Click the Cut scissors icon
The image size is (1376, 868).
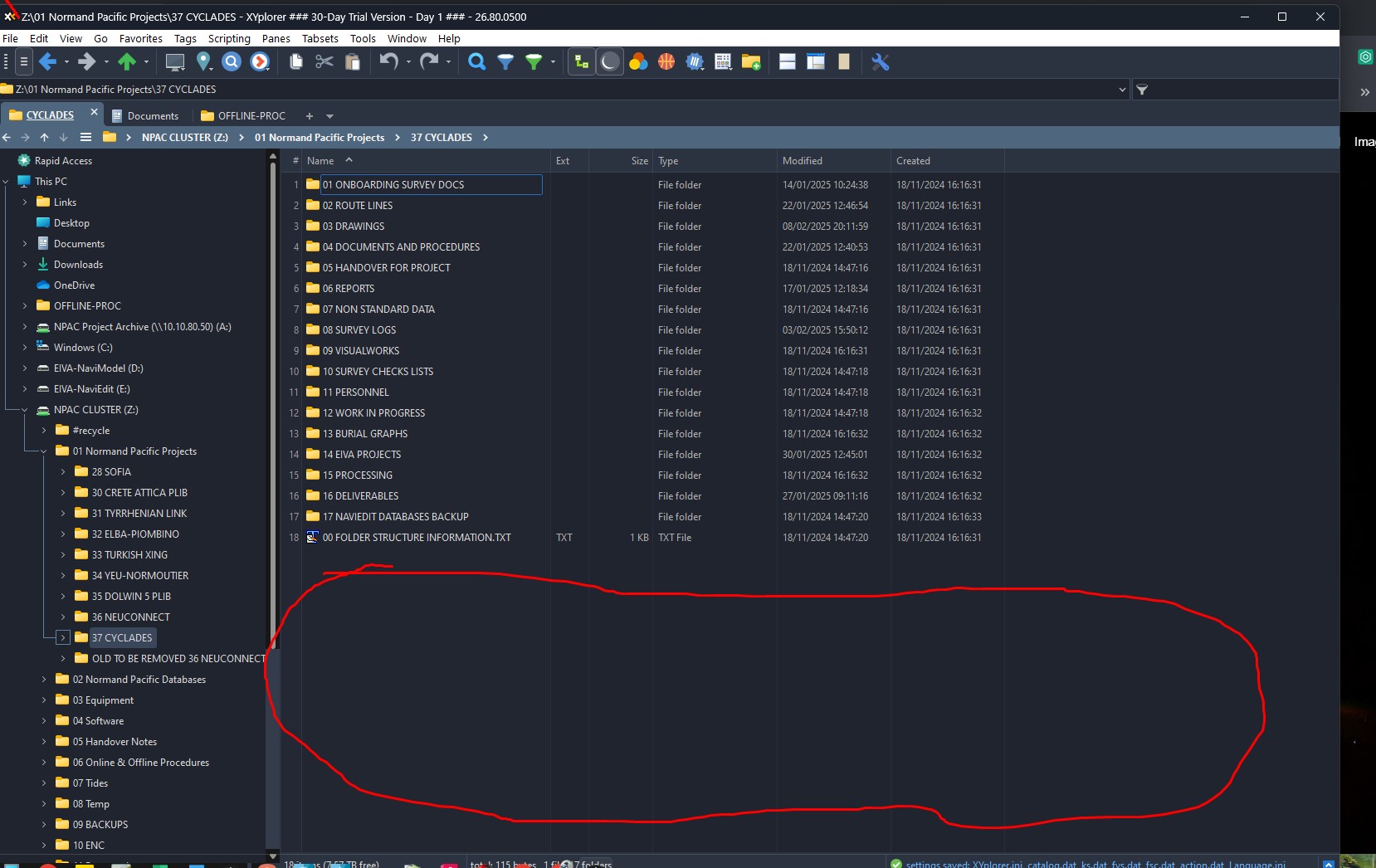[x=324, y=61]
